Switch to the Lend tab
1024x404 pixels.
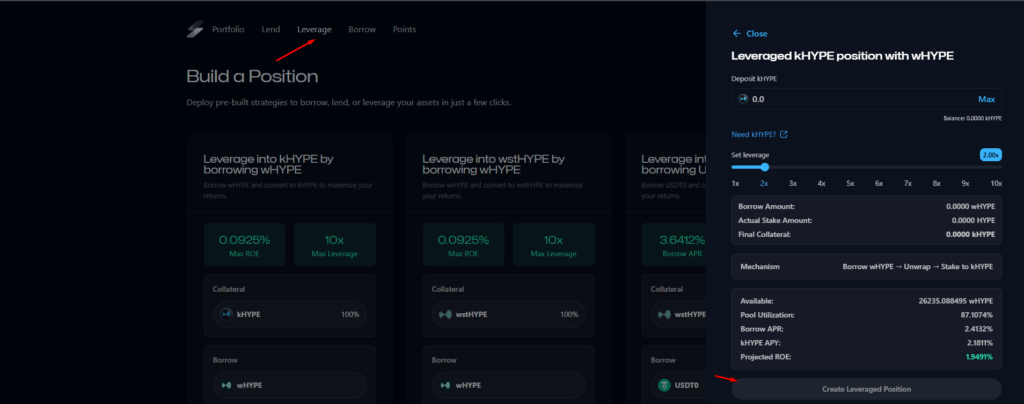[x=271, y=30]
